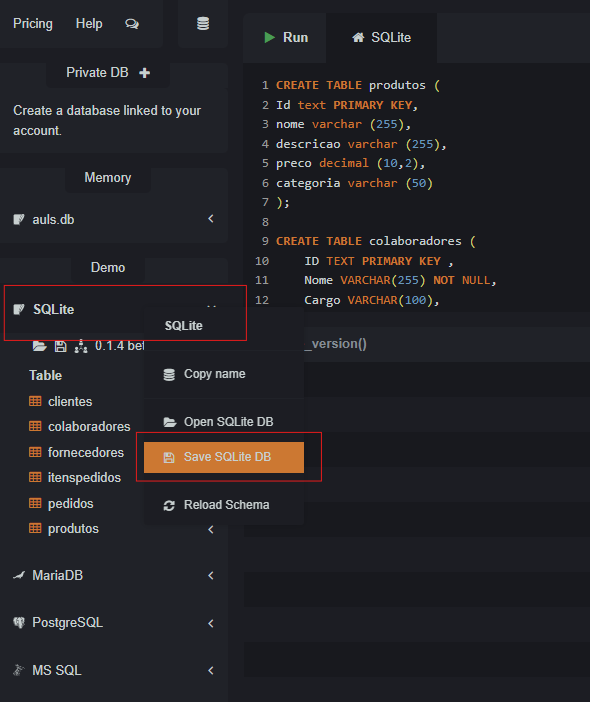The height and width of the screenshot is (702, 590).
Task: Click editor line 'Cargo VARCHAR(100),'
Action: [372, 300]
